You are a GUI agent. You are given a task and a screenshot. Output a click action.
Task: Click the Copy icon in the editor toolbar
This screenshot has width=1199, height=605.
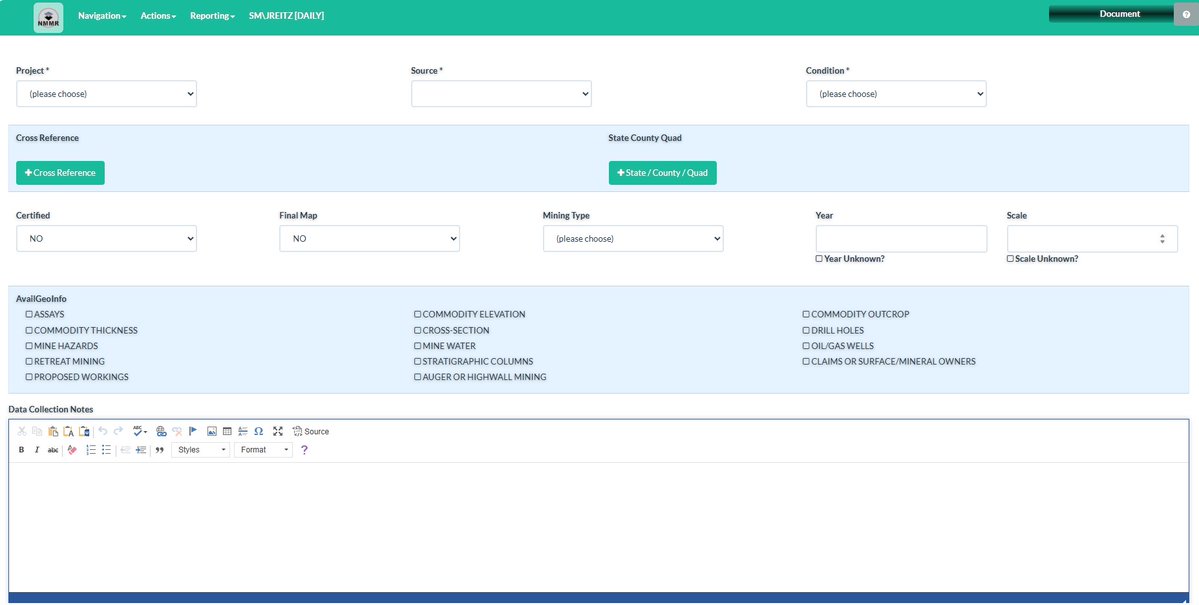click(37, 431)
